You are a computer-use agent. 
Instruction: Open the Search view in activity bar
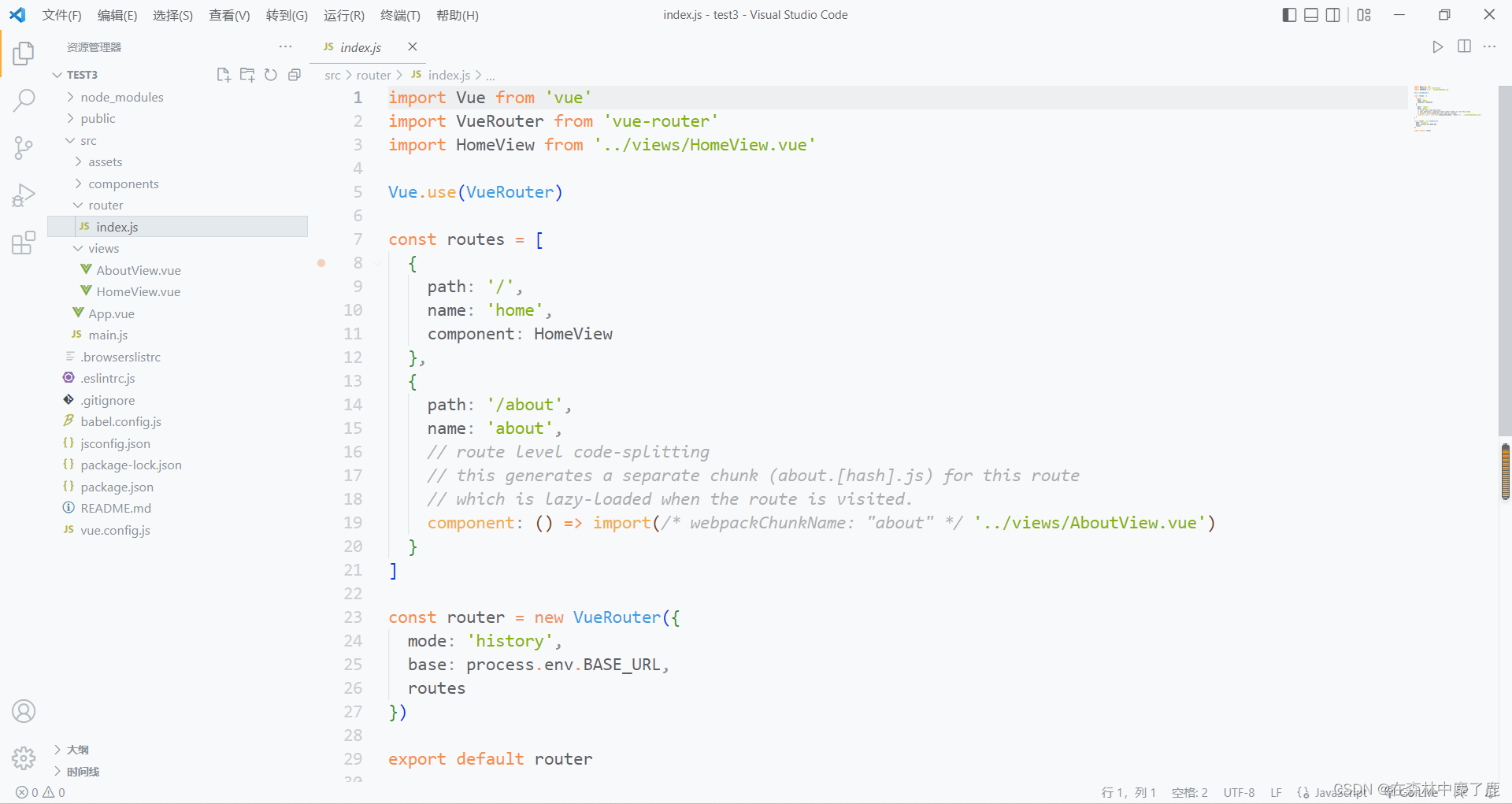click(x=24, y=100)
